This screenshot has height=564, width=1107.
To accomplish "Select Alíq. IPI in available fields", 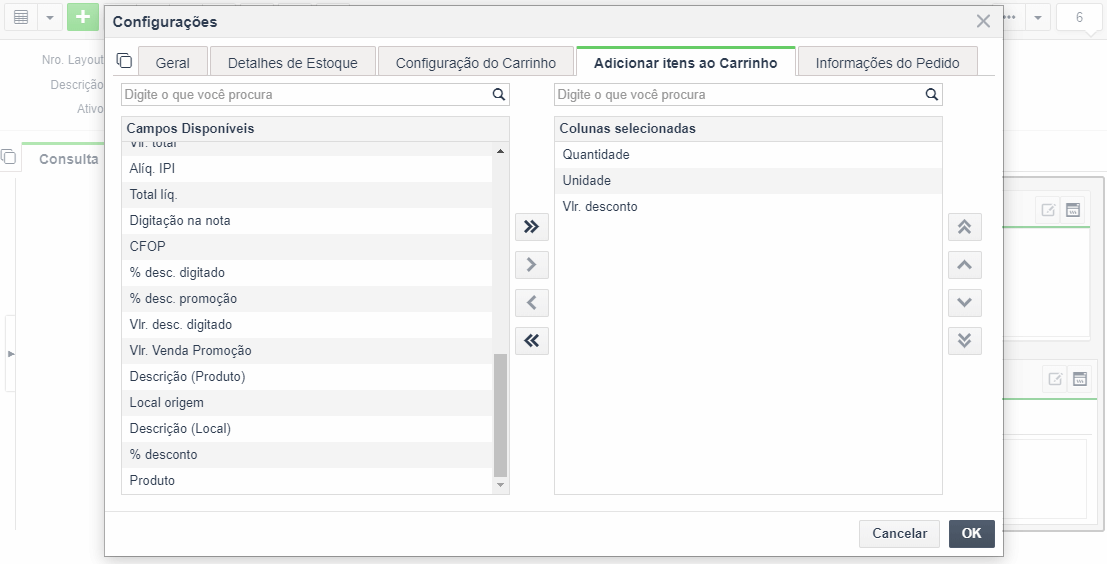I will pos(307,169).
